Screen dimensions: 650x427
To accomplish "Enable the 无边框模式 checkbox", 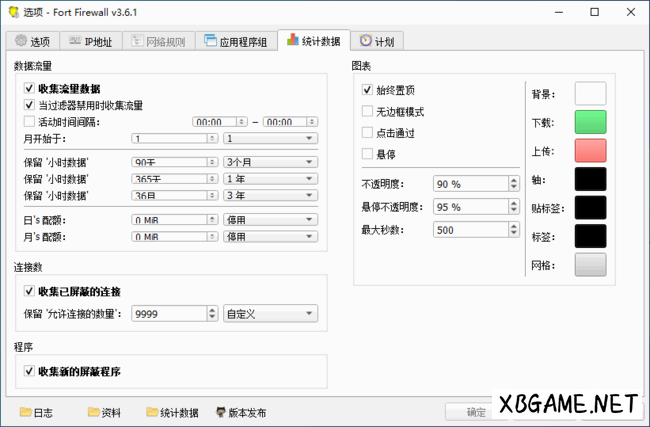I will coord(368,112).
